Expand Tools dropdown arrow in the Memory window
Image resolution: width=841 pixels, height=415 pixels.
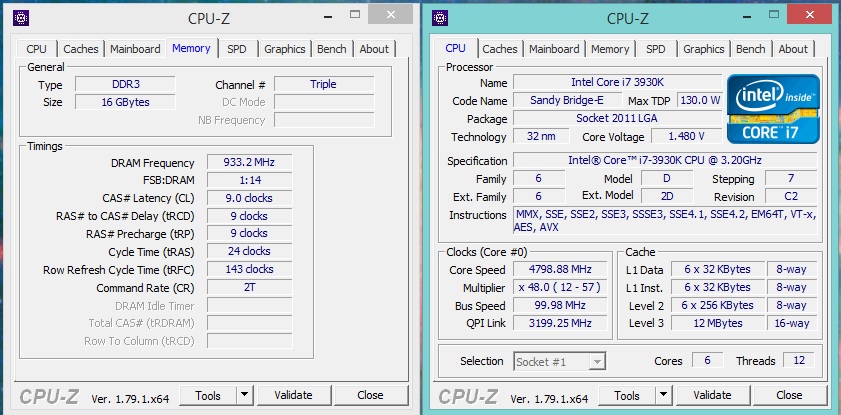pyautogui.click(x=245, y=396)
